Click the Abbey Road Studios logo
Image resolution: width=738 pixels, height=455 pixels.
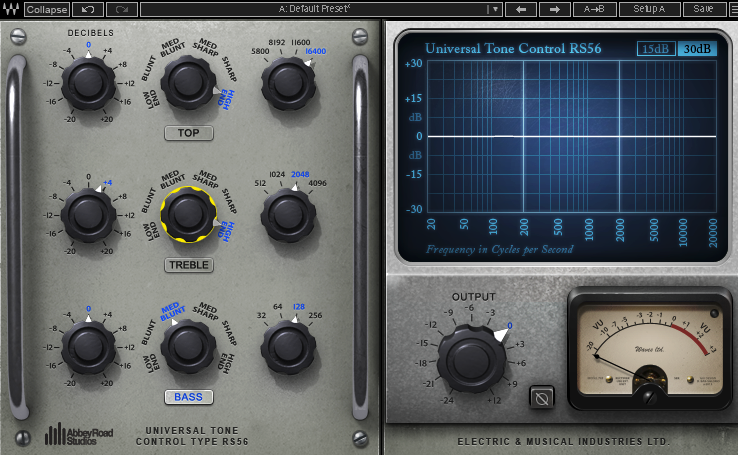(79, 434)
